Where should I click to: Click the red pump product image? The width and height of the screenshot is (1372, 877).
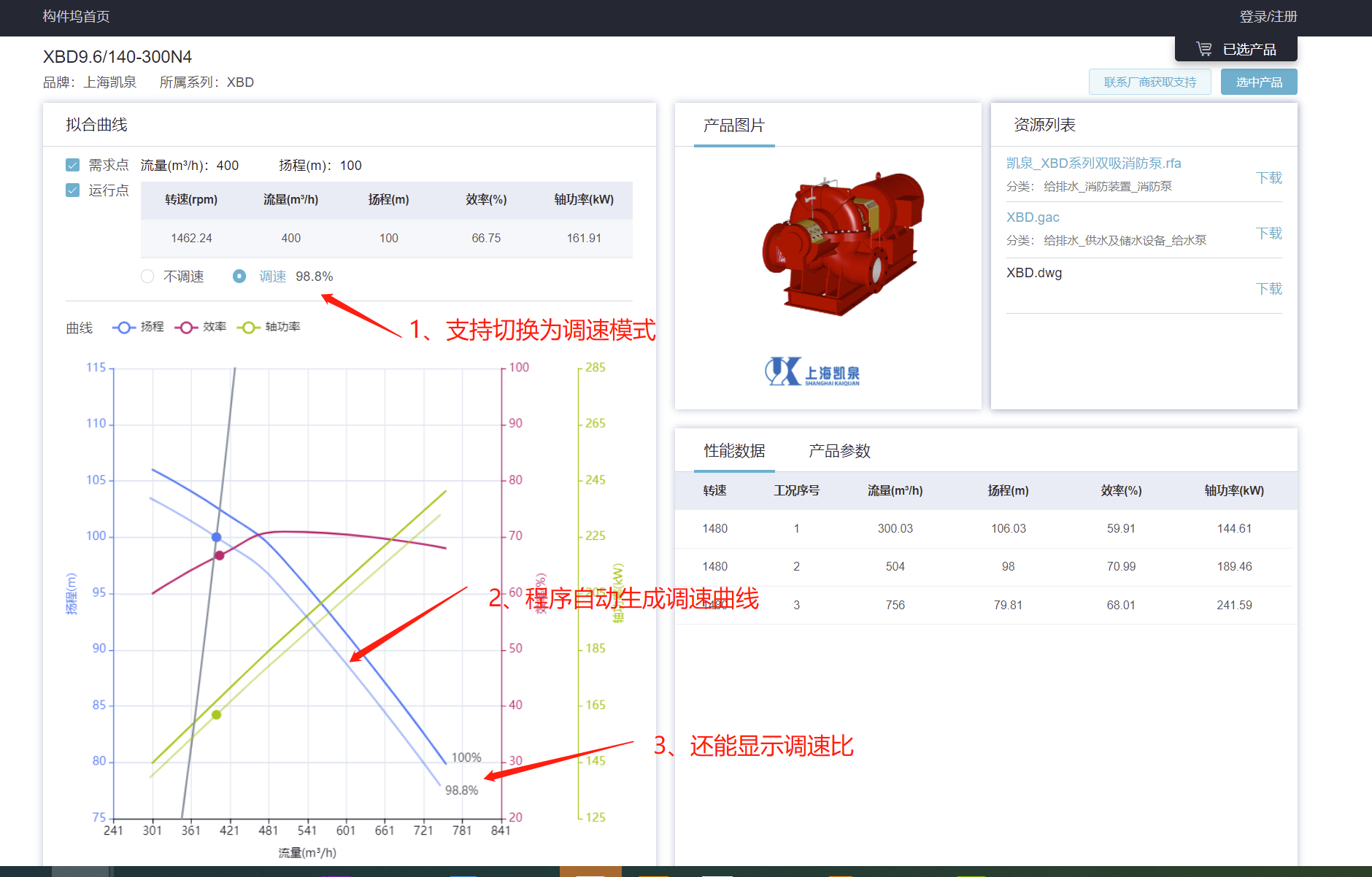843,244
